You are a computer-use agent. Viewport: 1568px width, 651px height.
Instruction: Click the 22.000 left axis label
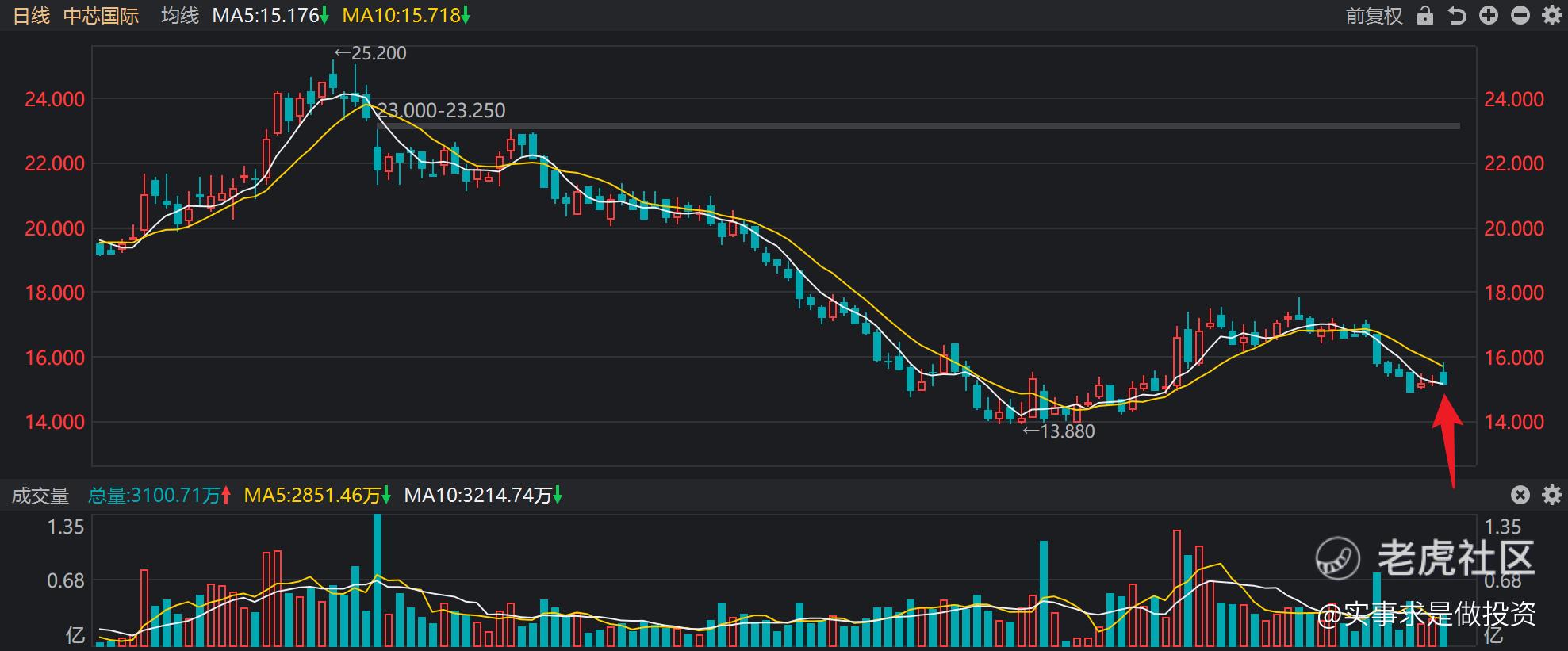click(x=55, y=163)
